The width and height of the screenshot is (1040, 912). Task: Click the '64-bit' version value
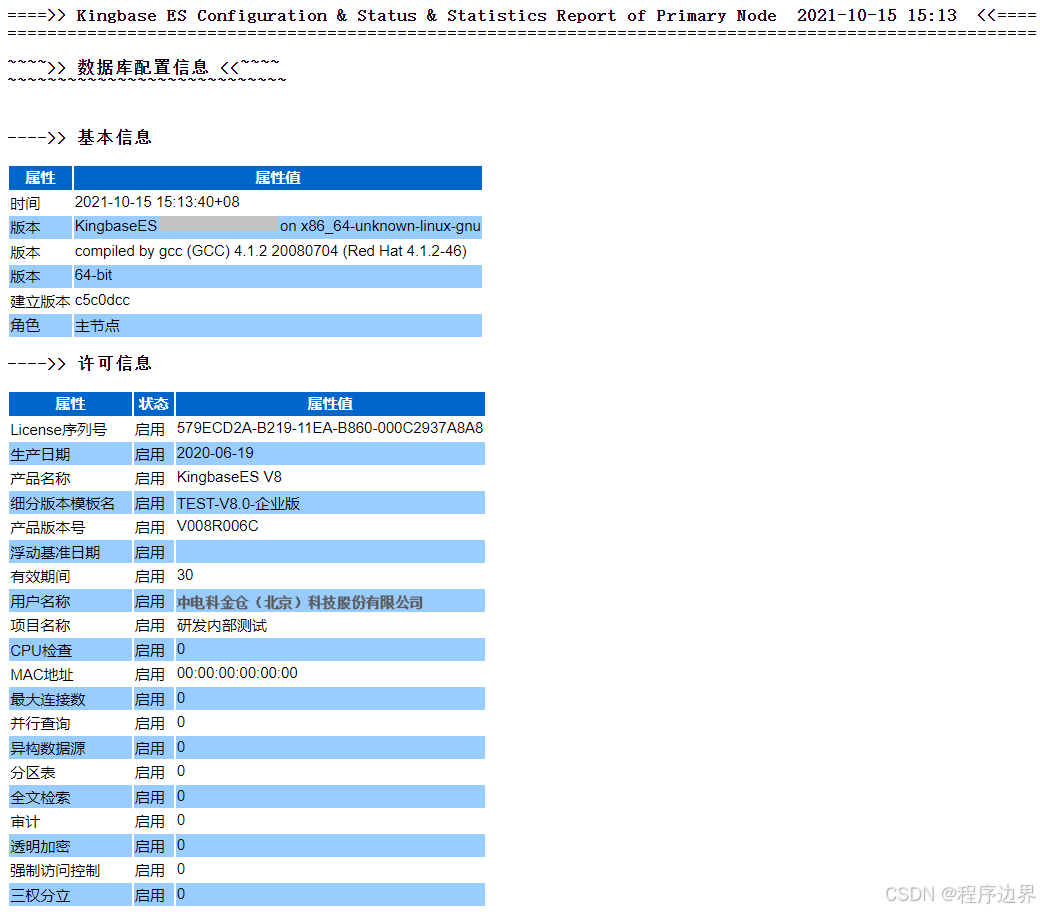[x=94, y=275]
